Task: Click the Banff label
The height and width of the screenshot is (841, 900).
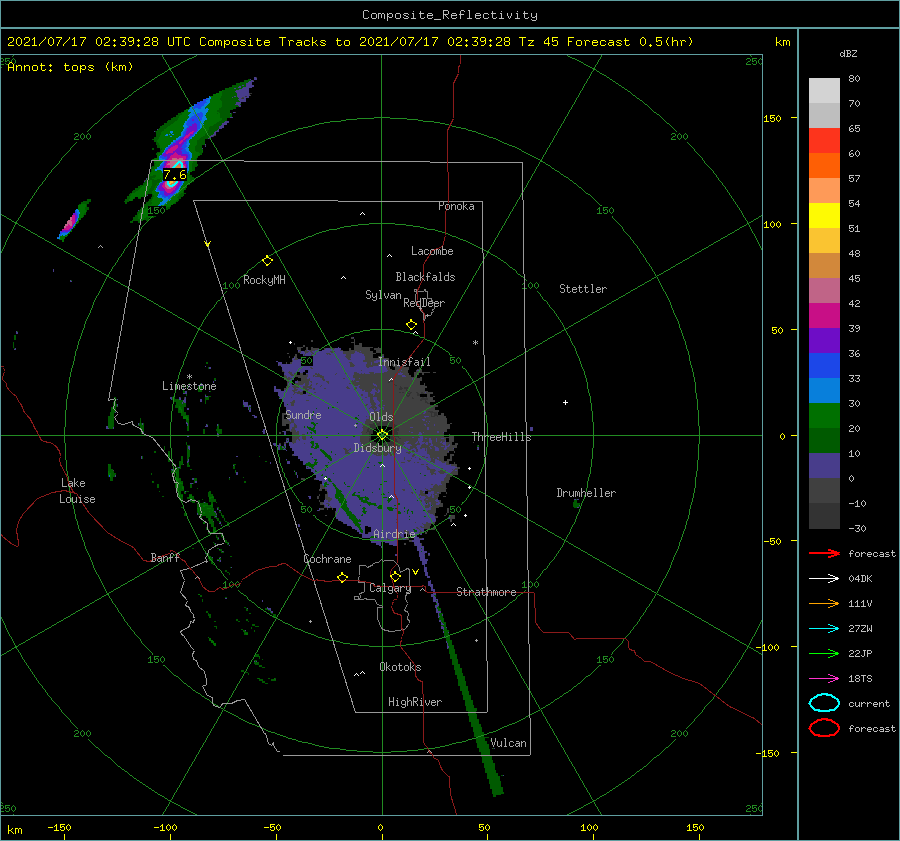Action: [x=165, y=557]
